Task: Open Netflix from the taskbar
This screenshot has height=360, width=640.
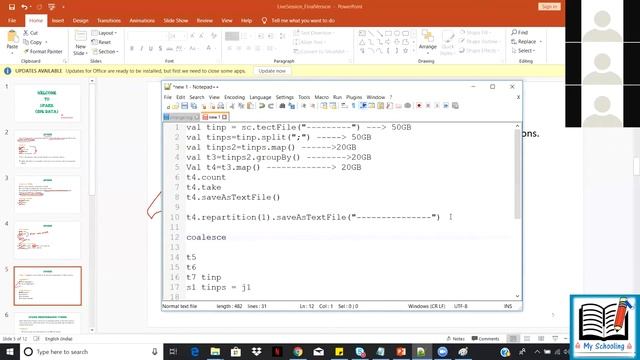Action: coord(277,351)
